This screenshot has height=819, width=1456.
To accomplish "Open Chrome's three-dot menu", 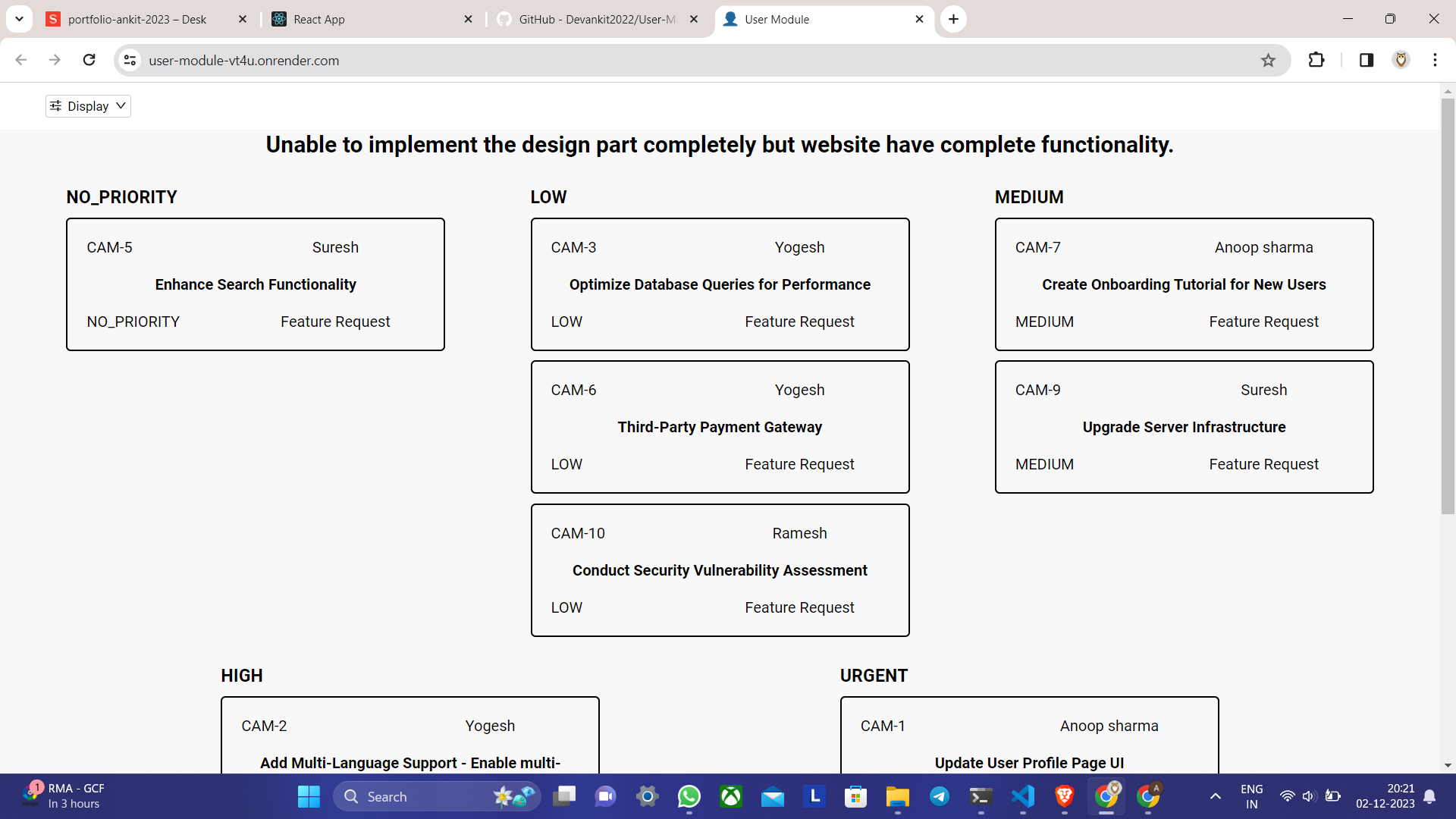I will point(1435,60).
